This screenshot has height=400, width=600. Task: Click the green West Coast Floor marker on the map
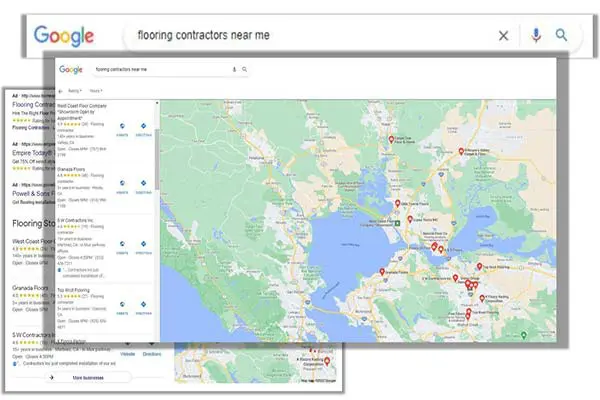397,223
